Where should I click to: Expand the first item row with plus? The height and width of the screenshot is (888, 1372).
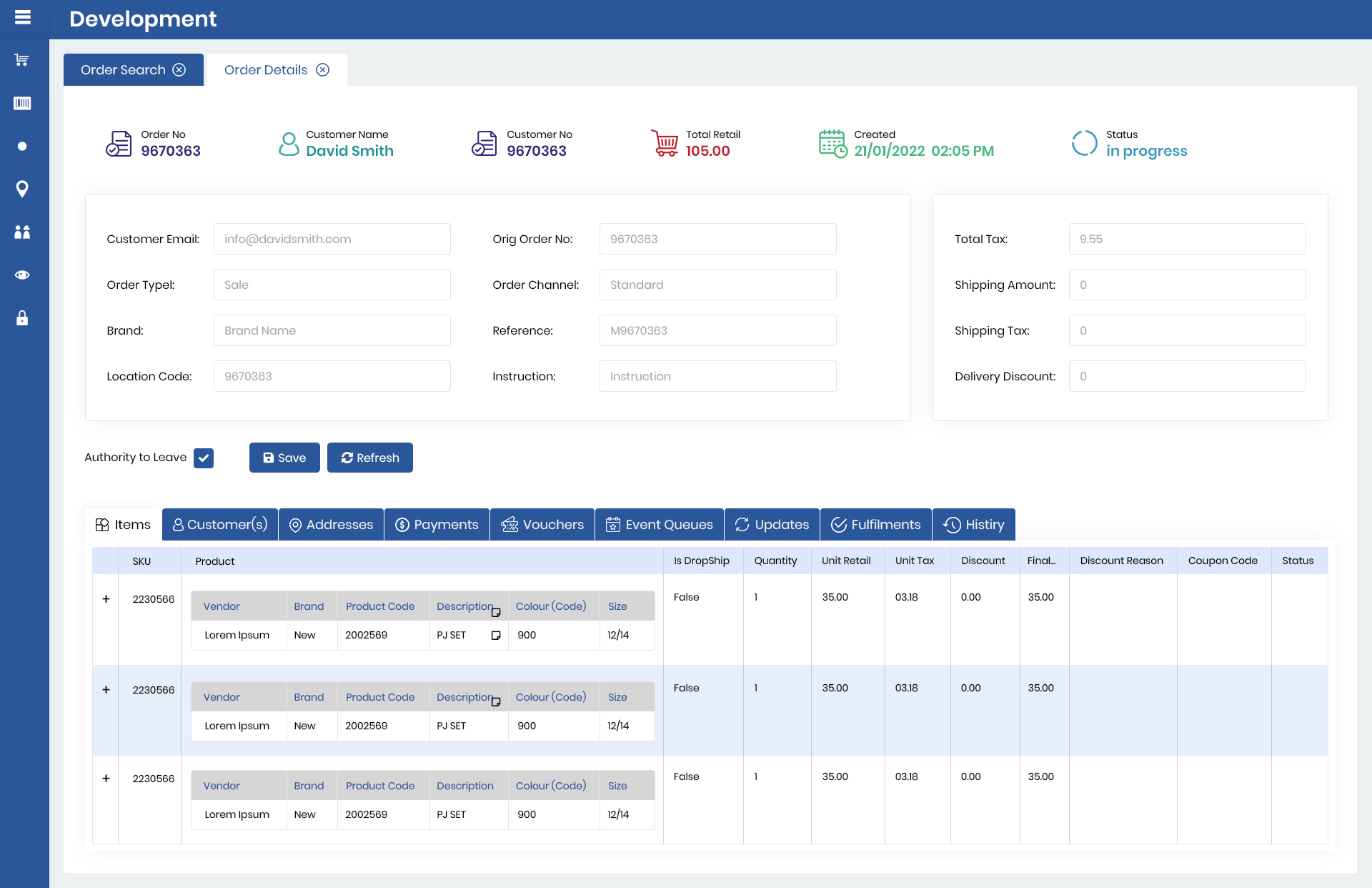click(106, 599)
